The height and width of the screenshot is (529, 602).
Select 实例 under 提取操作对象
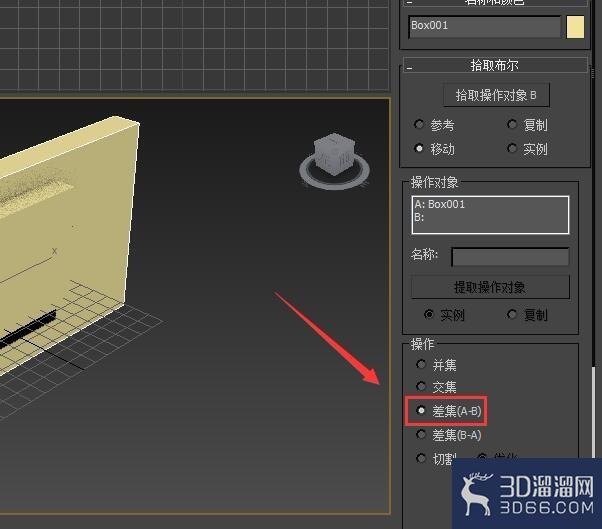[445, 315]
